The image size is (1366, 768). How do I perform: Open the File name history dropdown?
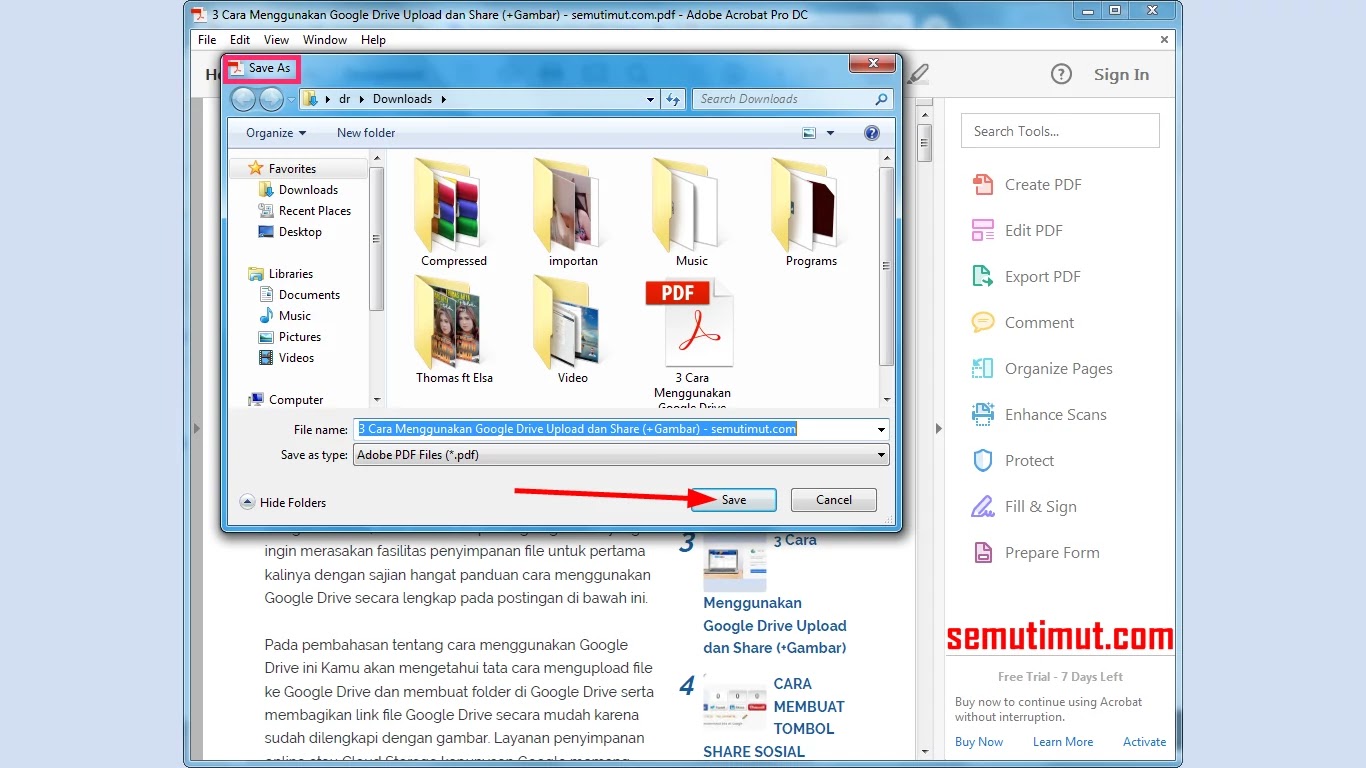click(881, 429)
